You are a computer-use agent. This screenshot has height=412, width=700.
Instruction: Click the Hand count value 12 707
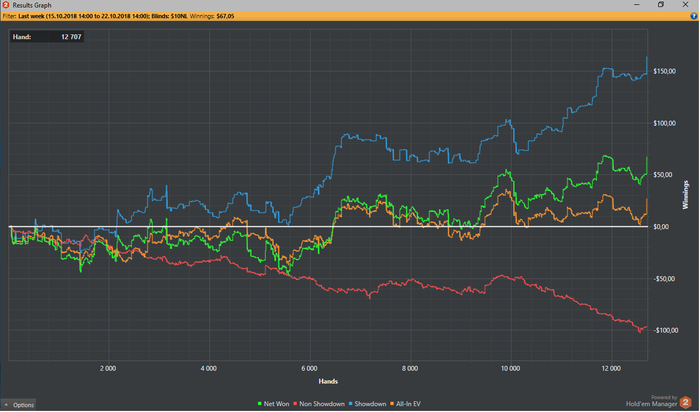(x=71, y=37)
